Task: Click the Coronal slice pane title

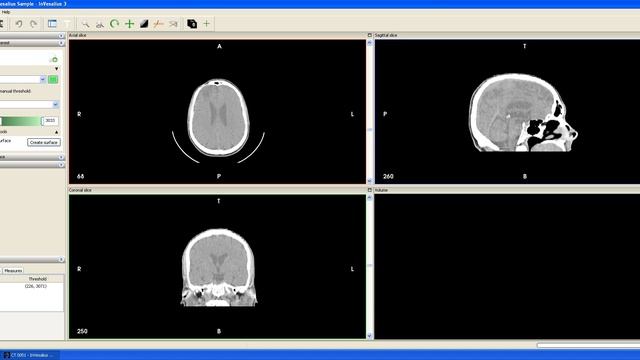Action: point(80,190)
